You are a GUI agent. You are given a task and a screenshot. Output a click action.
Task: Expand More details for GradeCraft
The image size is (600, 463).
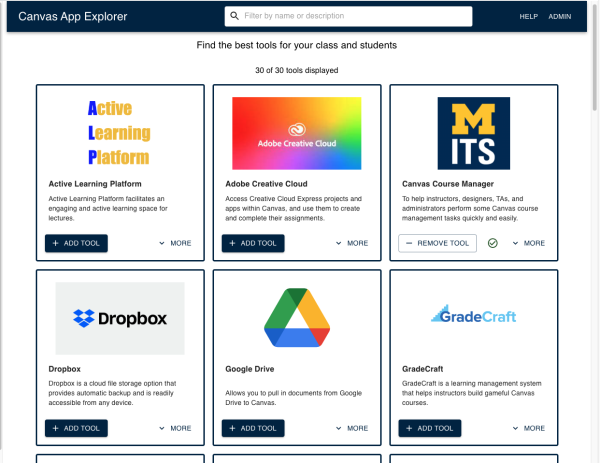click(529, 428)
